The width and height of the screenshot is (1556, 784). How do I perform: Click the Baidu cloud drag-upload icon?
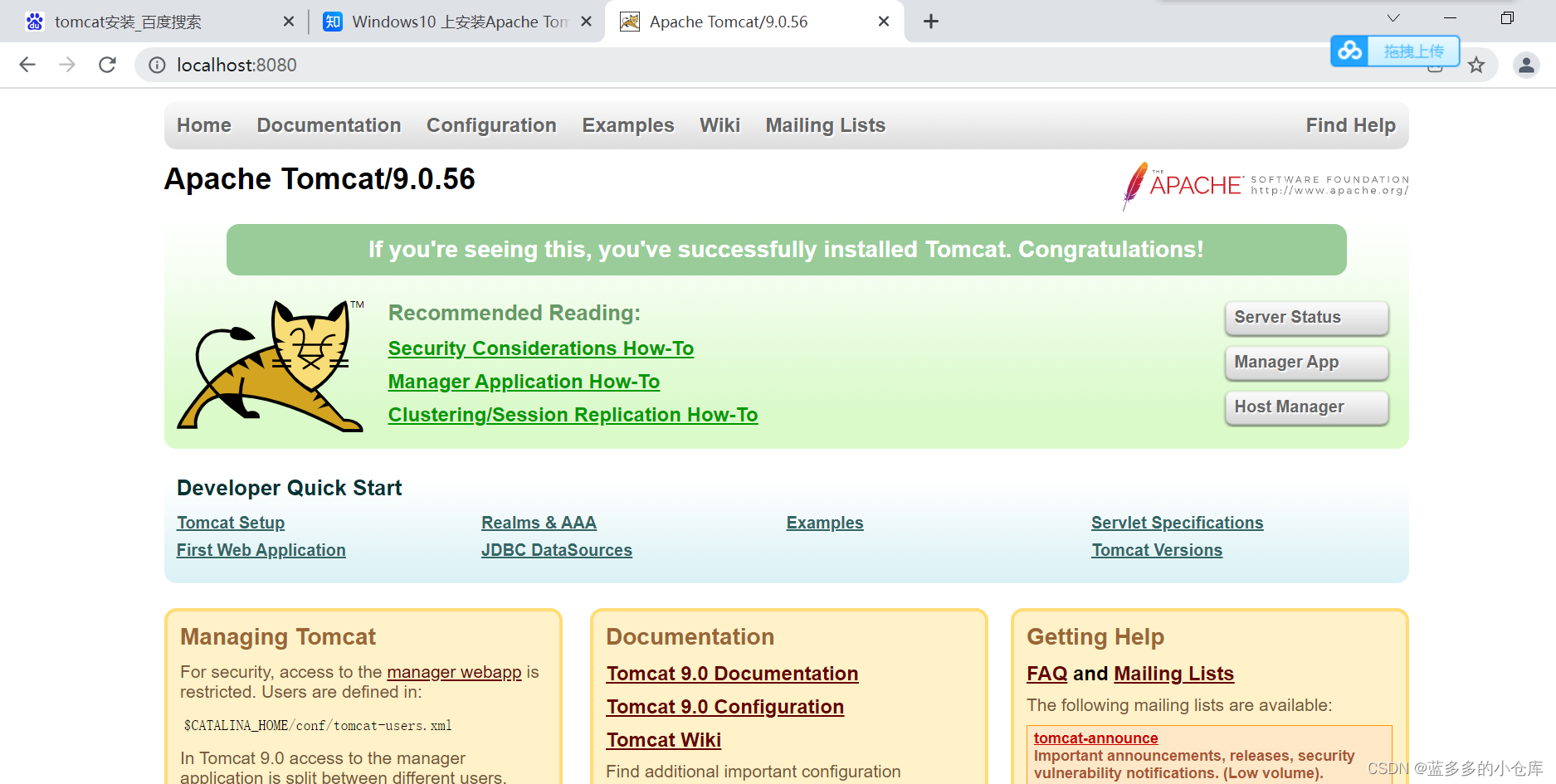tap(1349, 51)
